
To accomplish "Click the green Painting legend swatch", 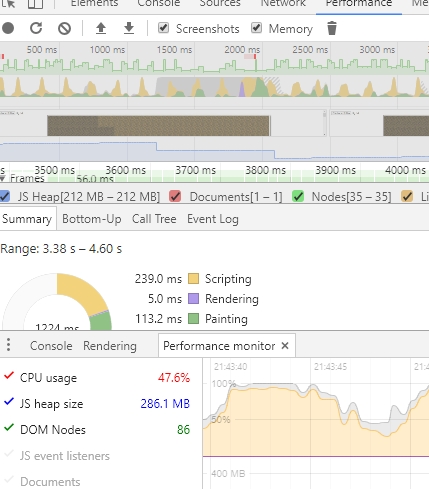I will (x=193, y=318).
